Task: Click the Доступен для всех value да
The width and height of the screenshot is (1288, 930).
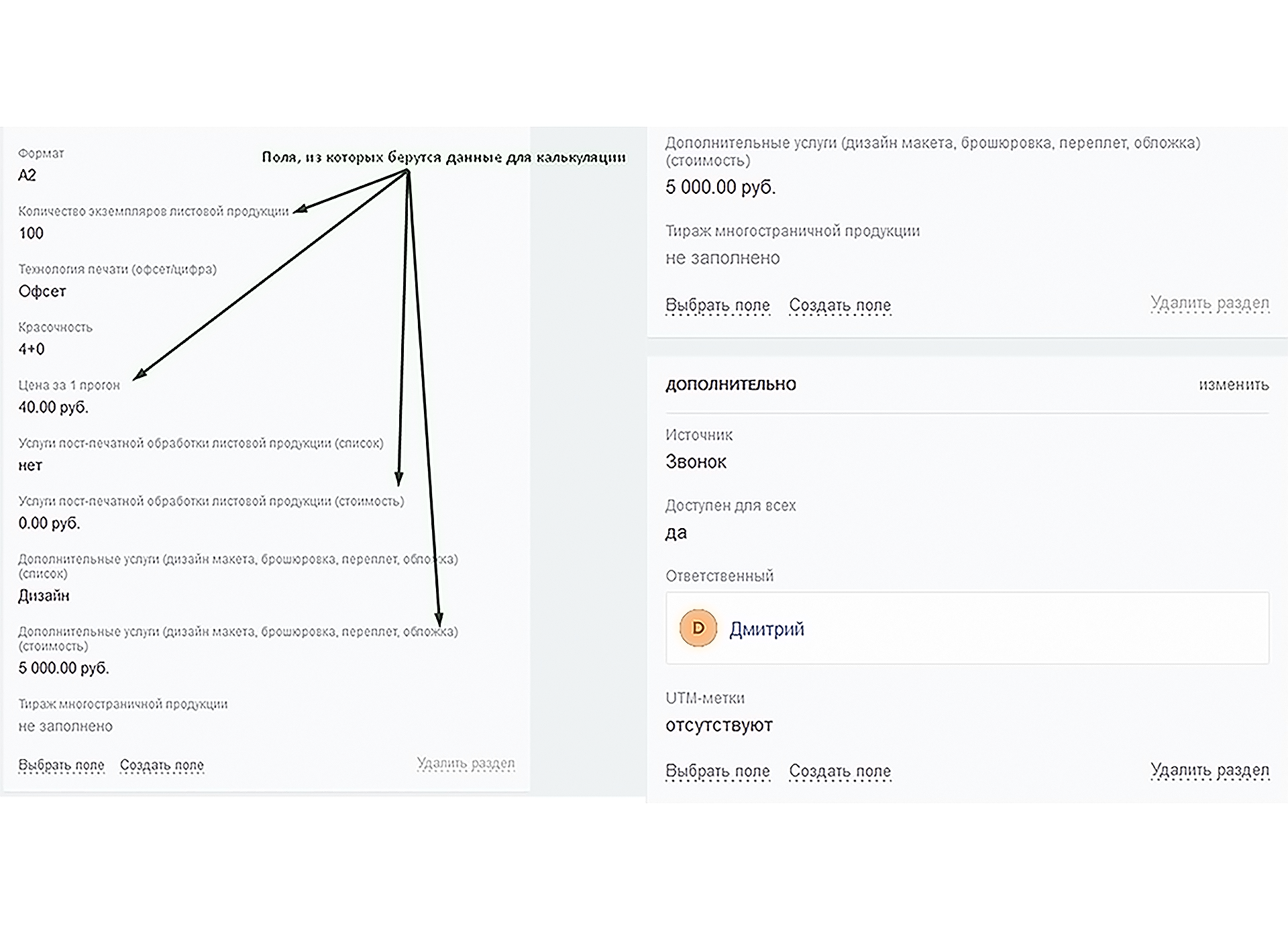Action: pos(676,533)
